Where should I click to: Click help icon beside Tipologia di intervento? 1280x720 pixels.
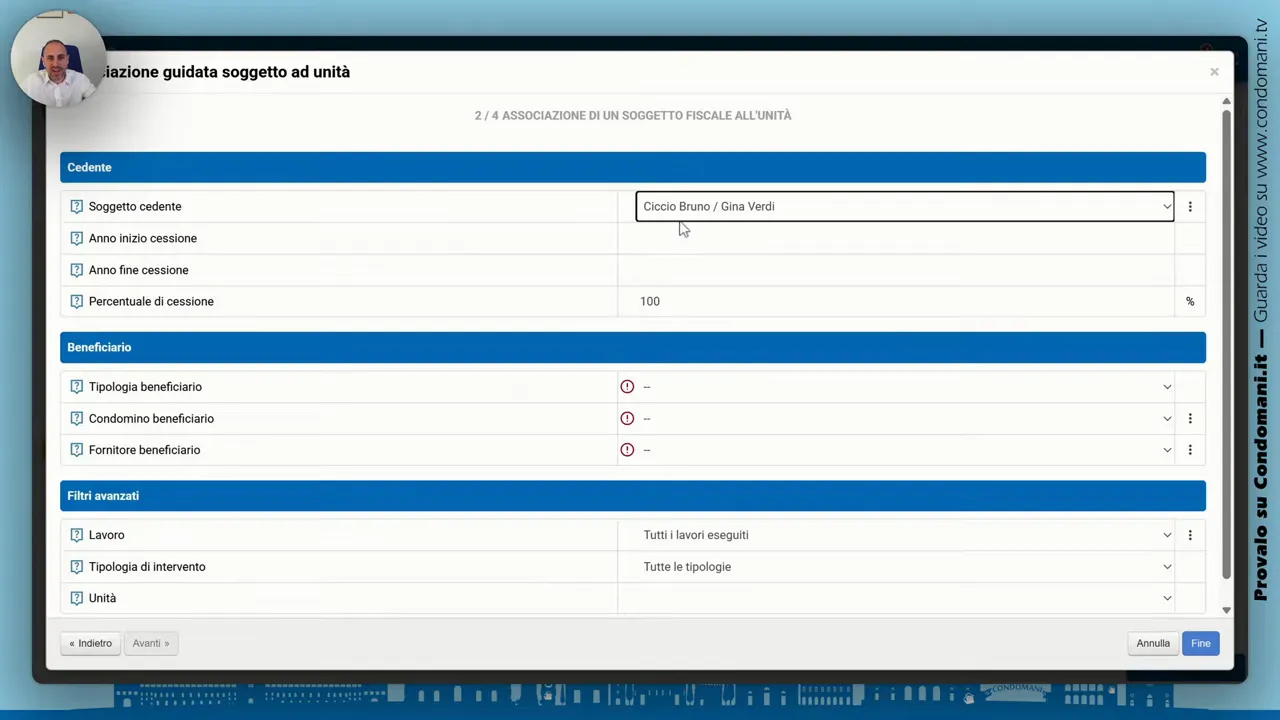76,567
